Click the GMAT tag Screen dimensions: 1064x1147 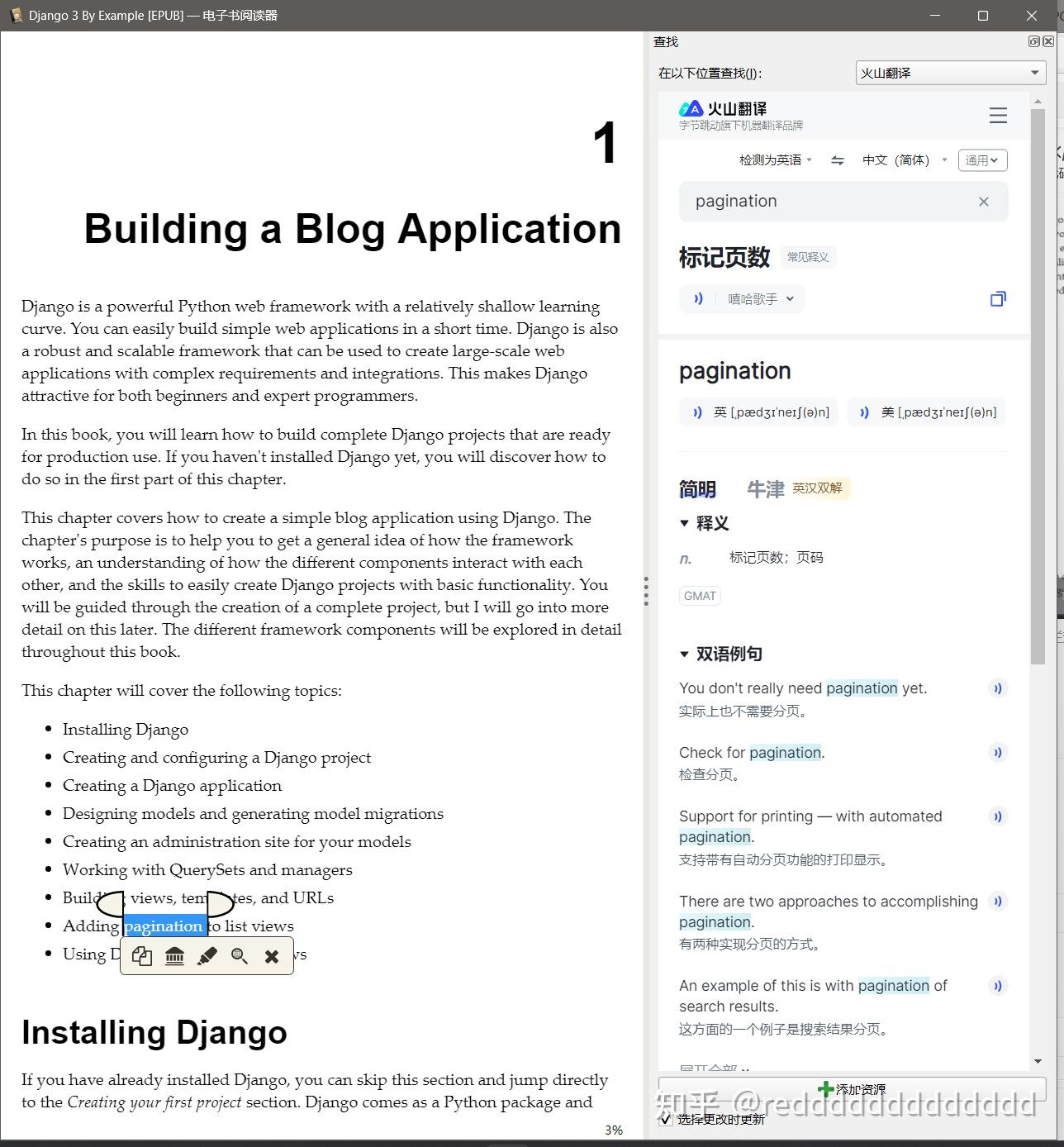click(x=700, y=596)
